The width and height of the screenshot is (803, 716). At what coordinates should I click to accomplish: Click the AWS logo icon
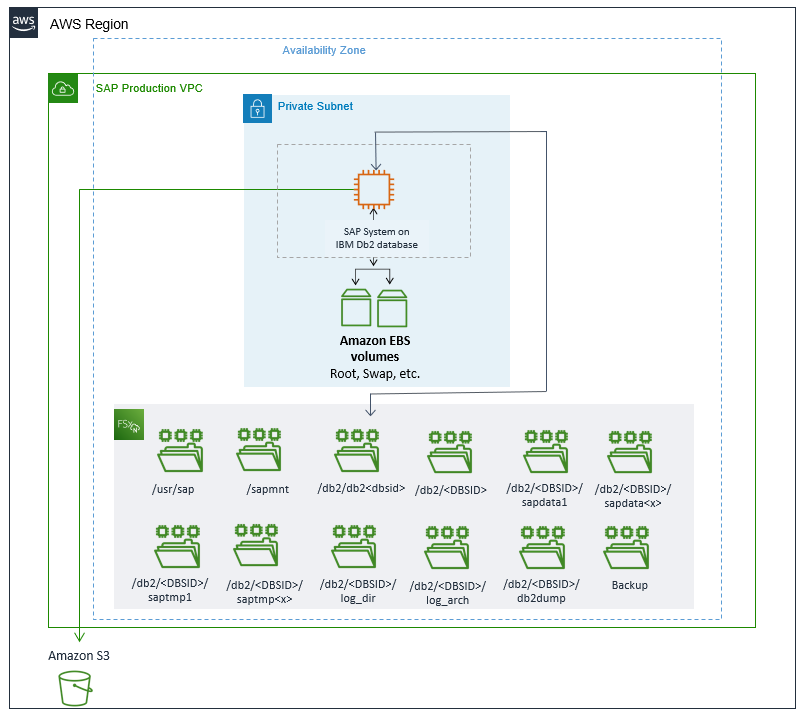[22, 22]
